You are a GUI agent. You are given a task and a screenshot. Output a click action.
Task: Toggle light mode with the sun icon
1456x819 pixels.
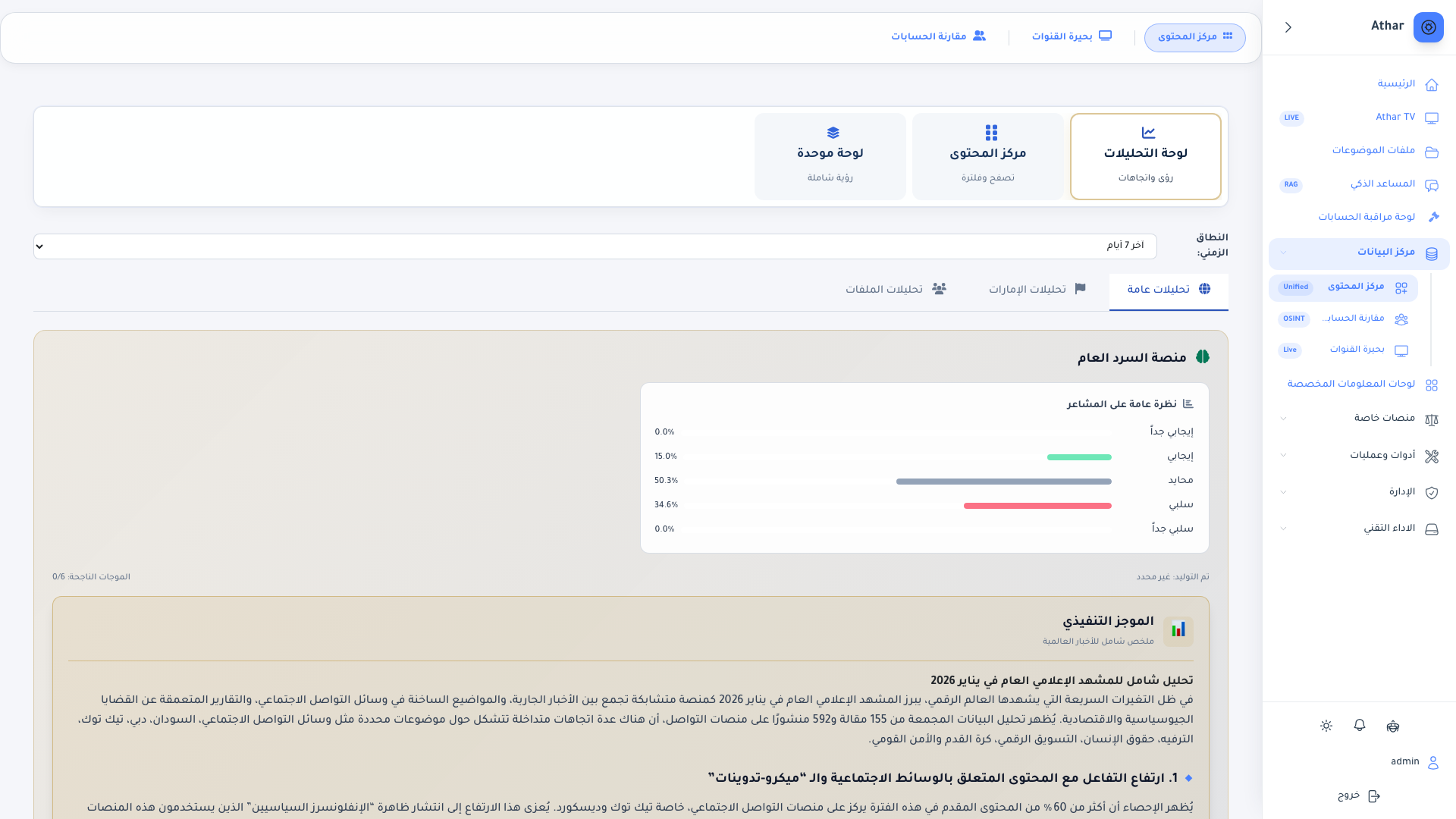tap(1326, 726)
